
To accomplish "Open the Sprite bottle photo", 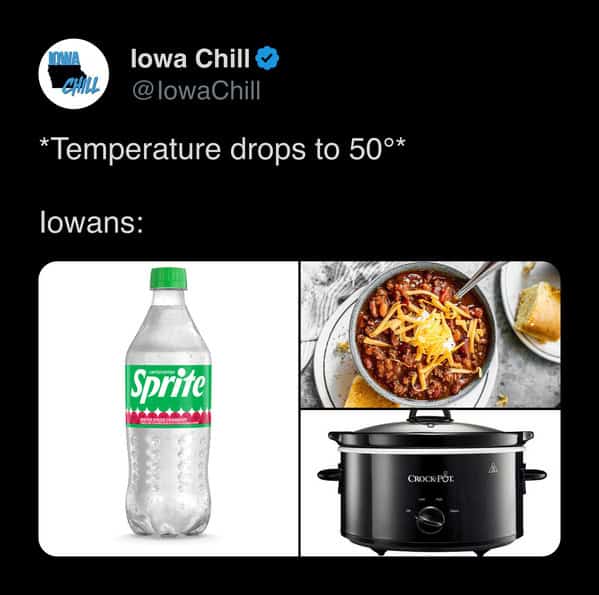I will point(168,408).
